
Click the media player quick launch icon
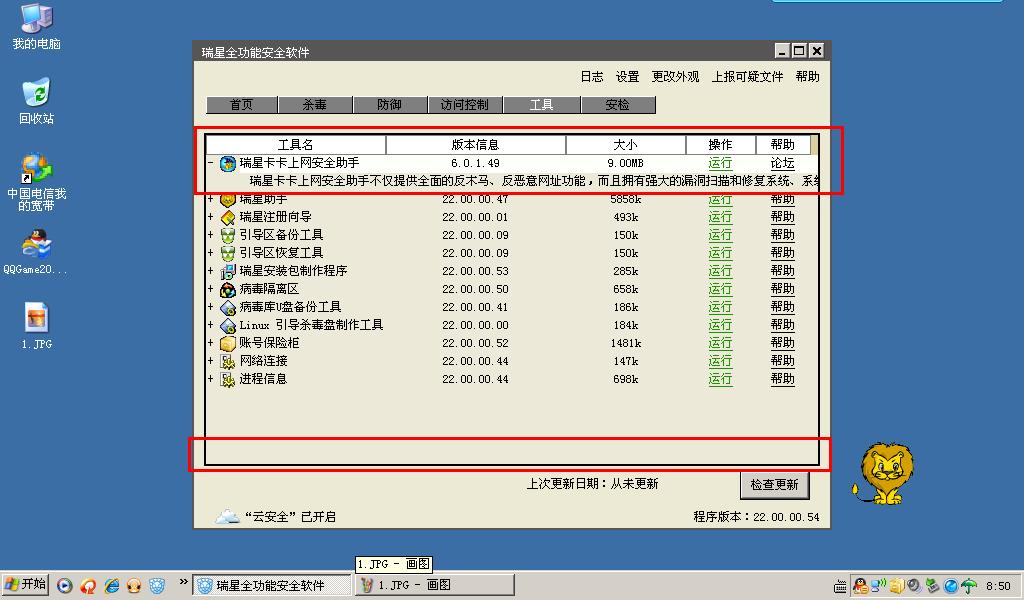64,586
